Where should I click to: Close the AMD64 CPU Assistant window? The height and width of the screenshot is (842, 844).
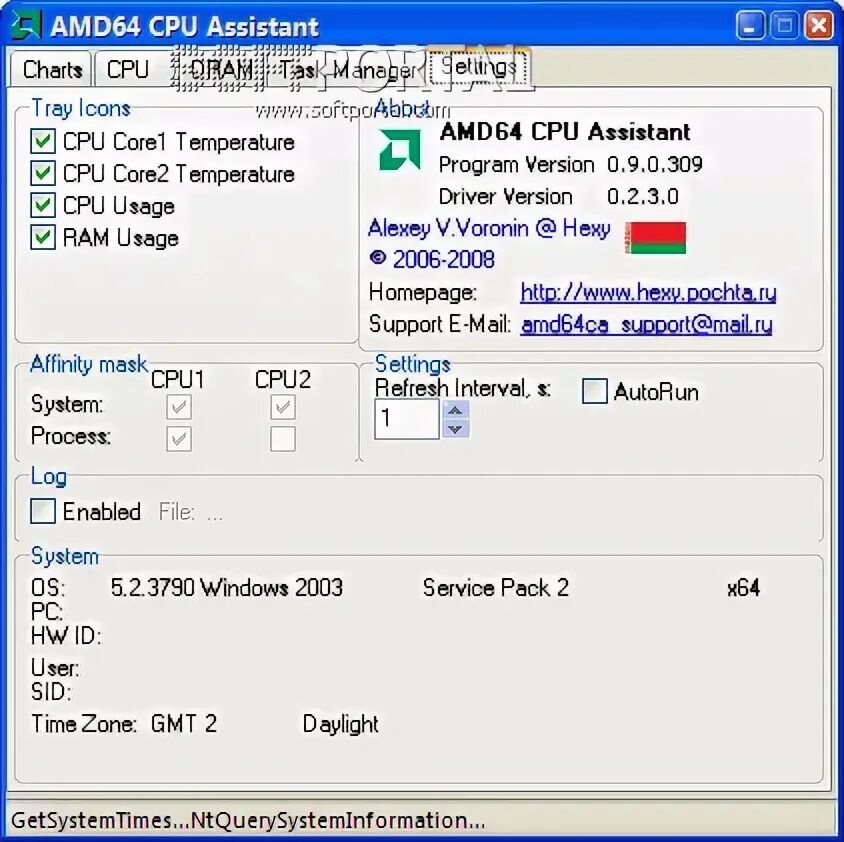pyautogui.click(x=818, y=25)
